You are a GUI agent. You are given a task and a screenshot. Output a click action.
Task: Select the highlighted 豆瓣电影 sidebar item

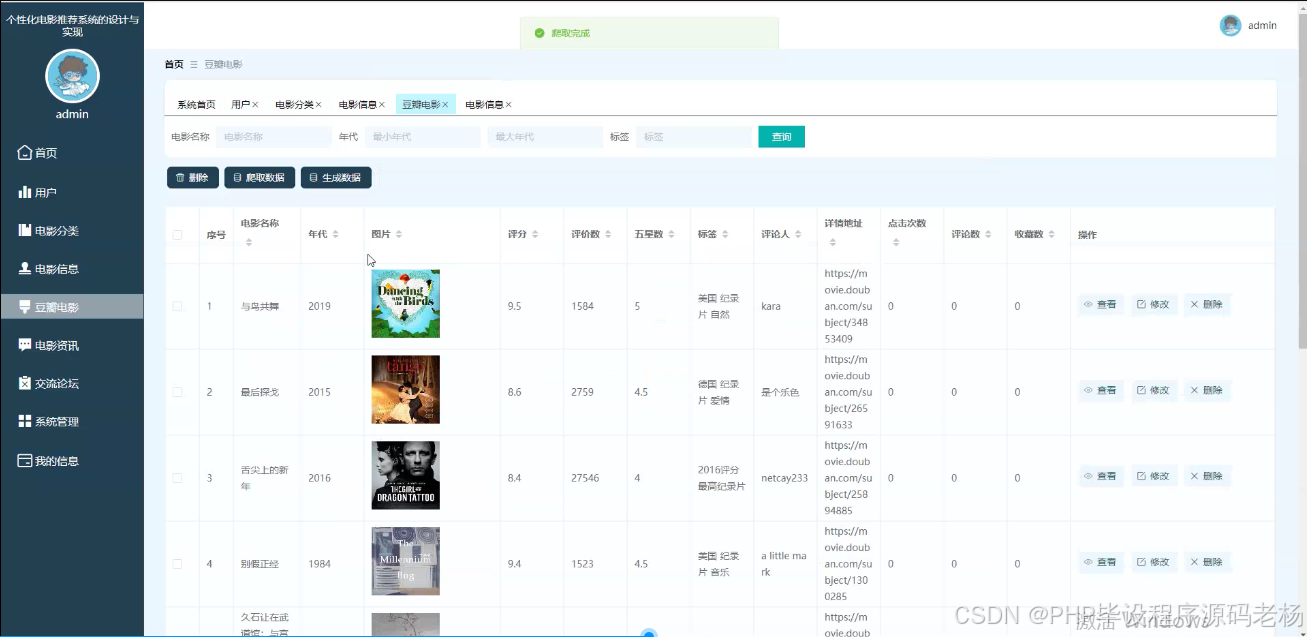(x=72, y=307)
